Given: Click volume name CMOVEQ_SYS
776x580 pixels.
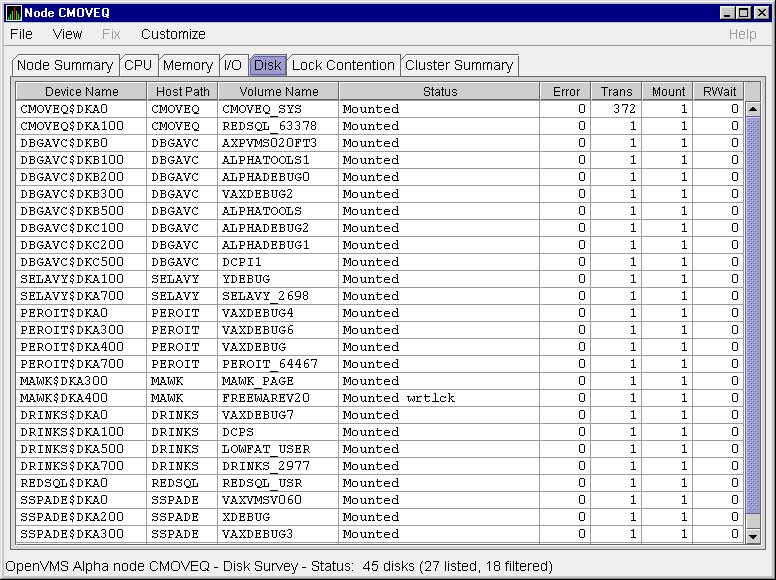Looking at the screenshot, I should tap(262, 109).
